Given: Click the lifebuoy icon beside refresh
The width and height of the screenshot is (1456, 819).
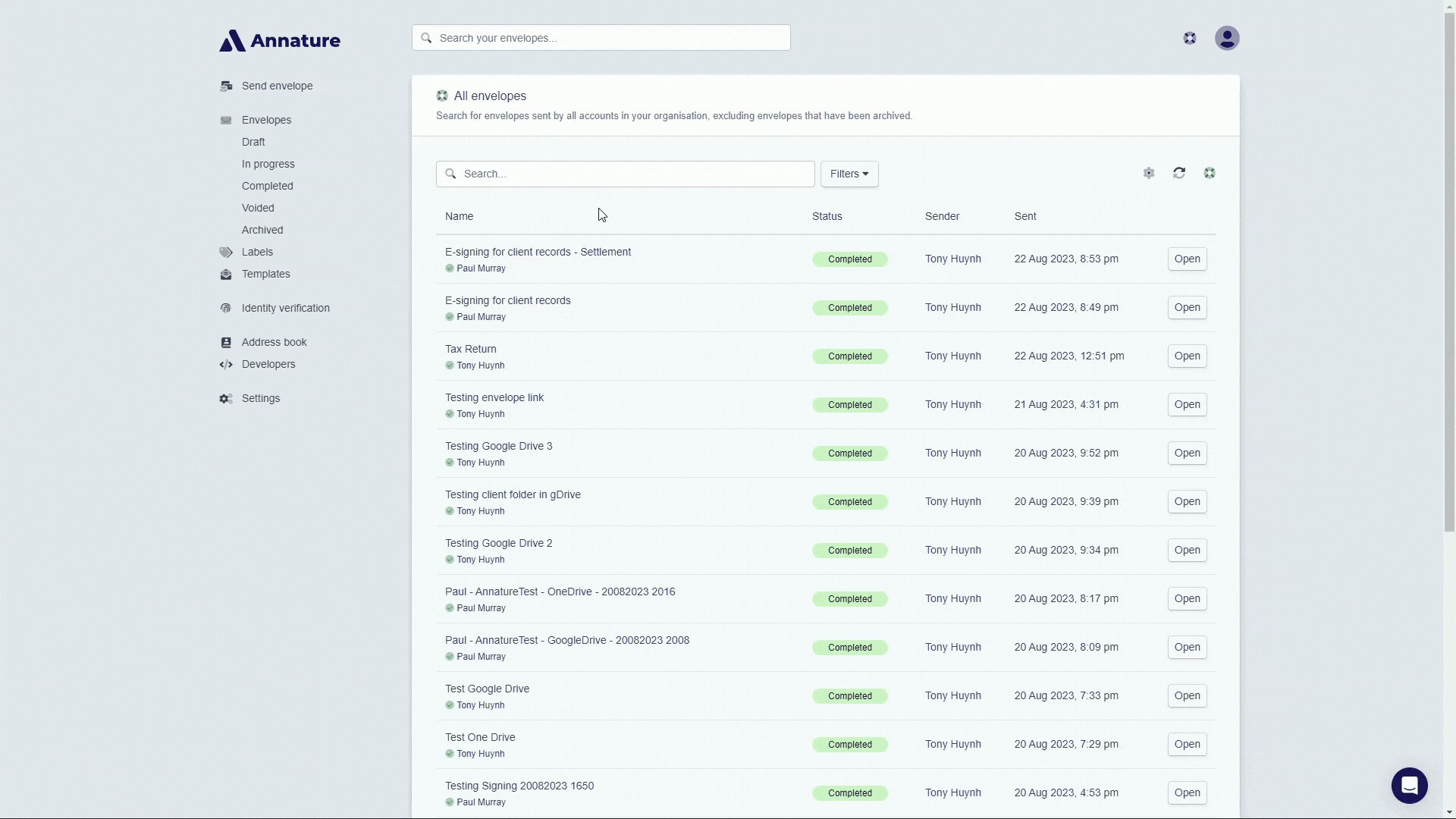Looking at the screenshot, I should [1210, 174].
